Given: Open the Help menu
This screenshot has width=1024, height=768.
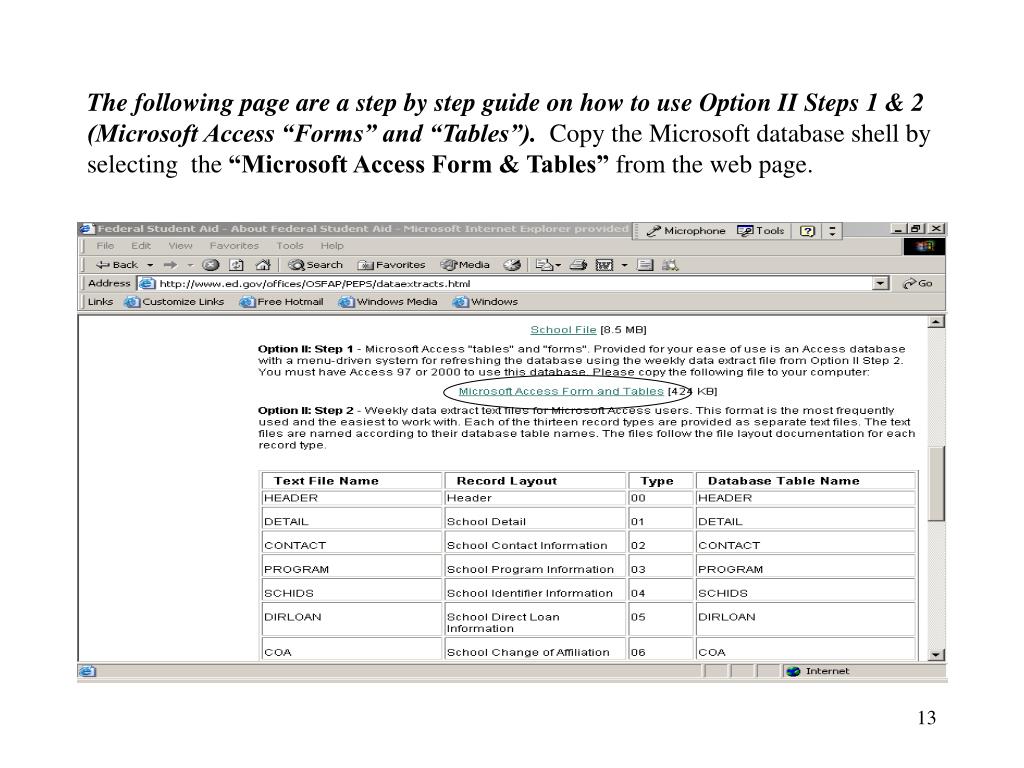Looking at the screenshot, I should click(332, 246).
